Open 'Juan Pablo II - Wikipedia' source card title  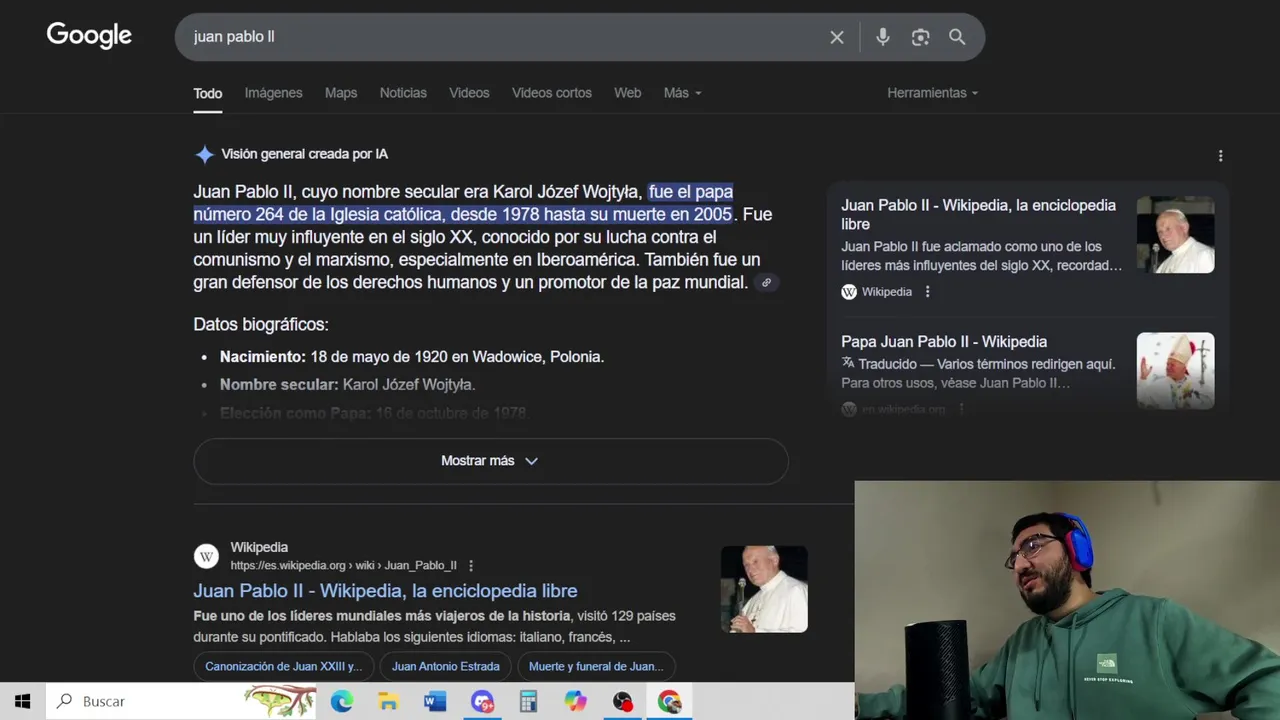point(978,215)
